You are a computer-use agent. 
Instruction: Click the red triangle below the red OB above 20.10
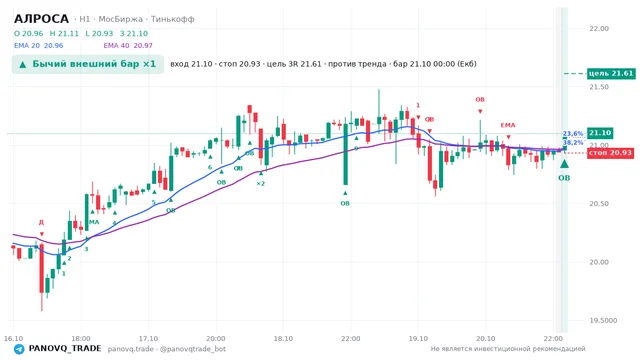(480, 111)
